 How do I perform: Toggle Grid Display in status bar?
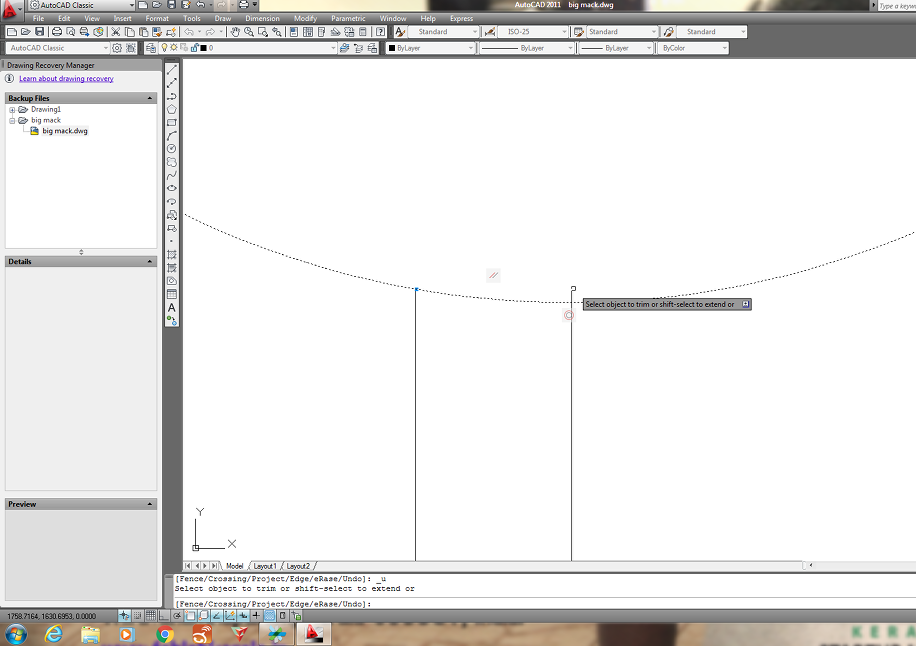tap(151, 616)
